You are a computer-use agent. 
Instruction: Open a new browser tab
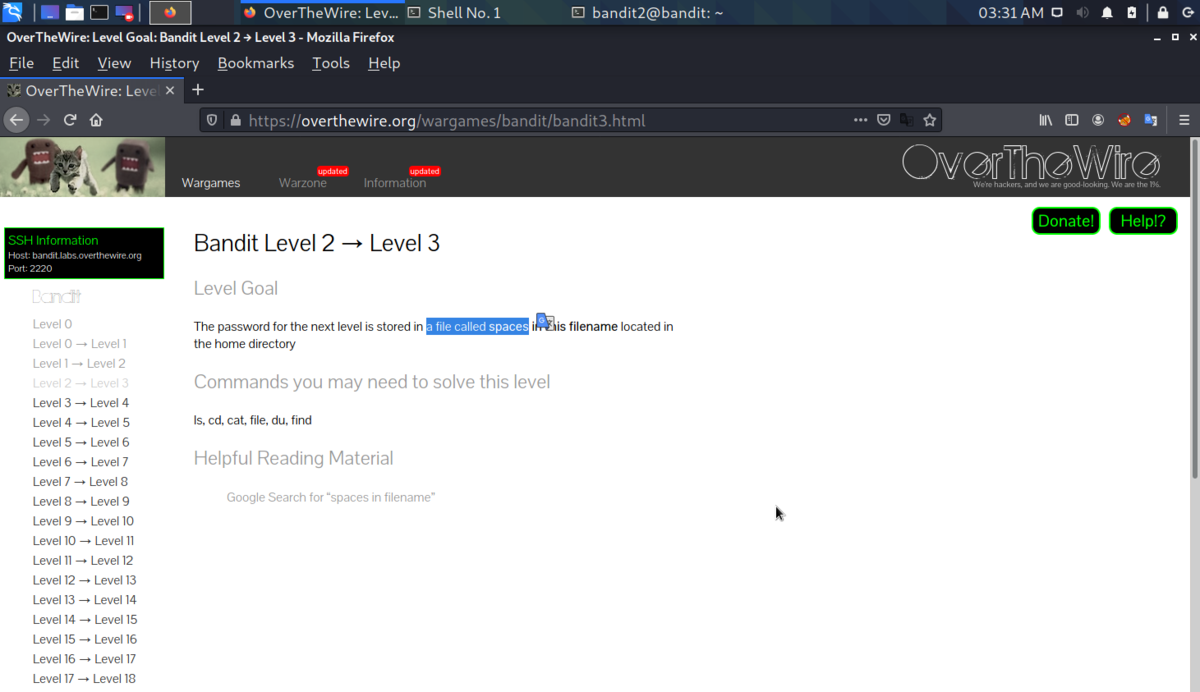coord(197,90)
